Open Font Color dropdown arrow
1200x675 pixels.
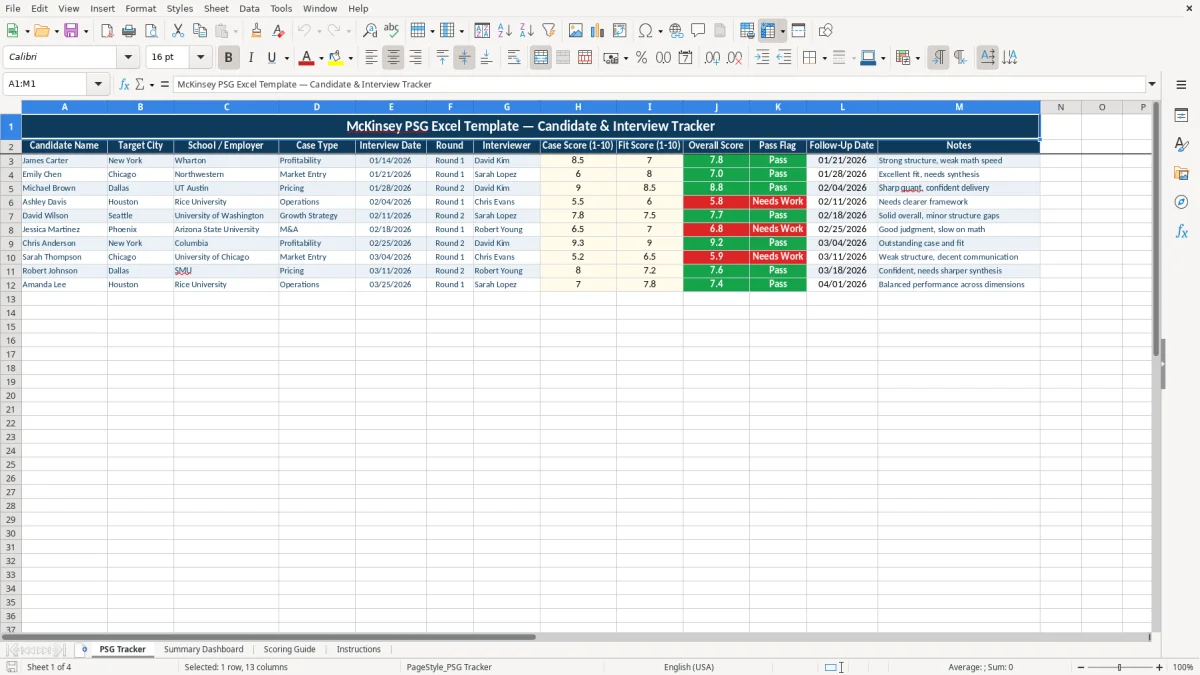(x=321, y=58)
